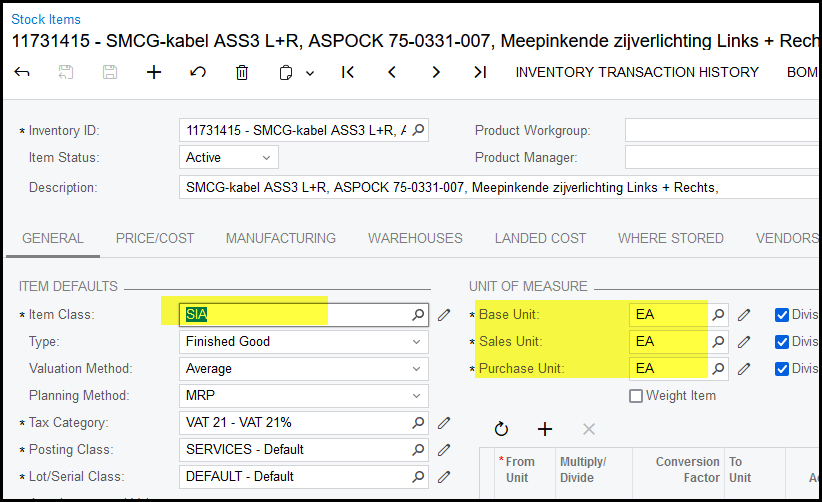Click the back arrow toolbar icon
This screenshot has width=822, height=502.
(x=22, y=72)
